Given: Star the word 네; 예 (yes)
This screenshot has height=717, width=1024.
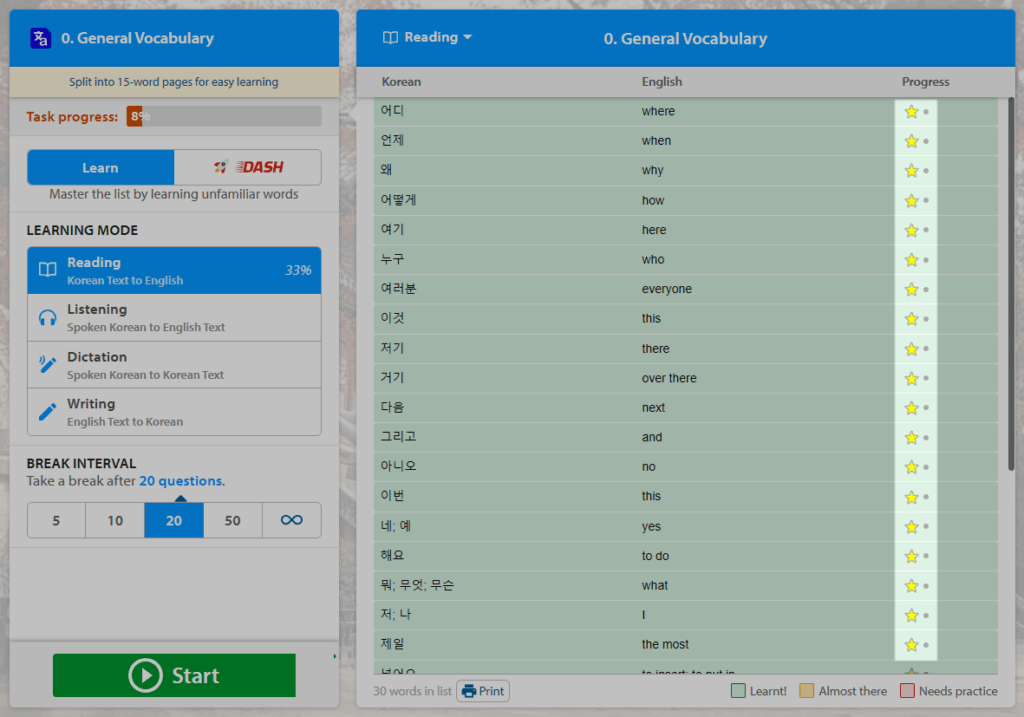Looking at the screenshot, I should 912,527.
